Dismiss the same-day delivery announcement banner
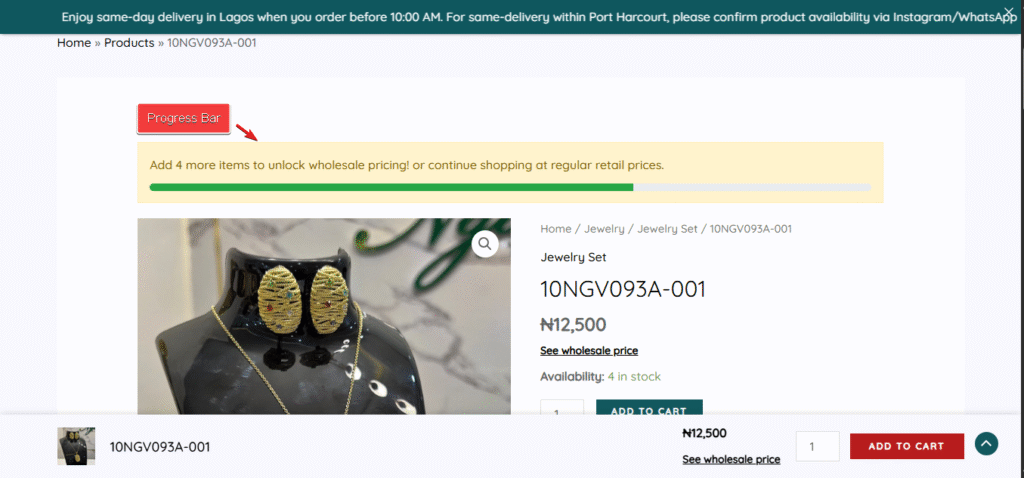 [1008, 11]
